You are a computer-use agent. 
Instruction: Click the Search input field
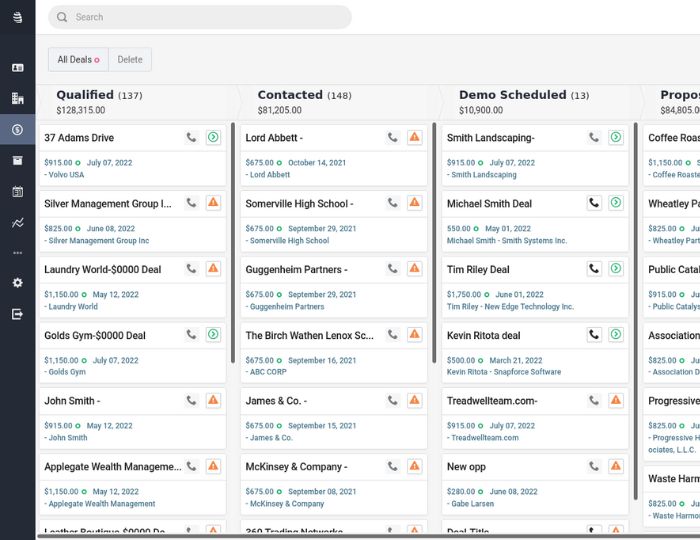click(200, 17)
